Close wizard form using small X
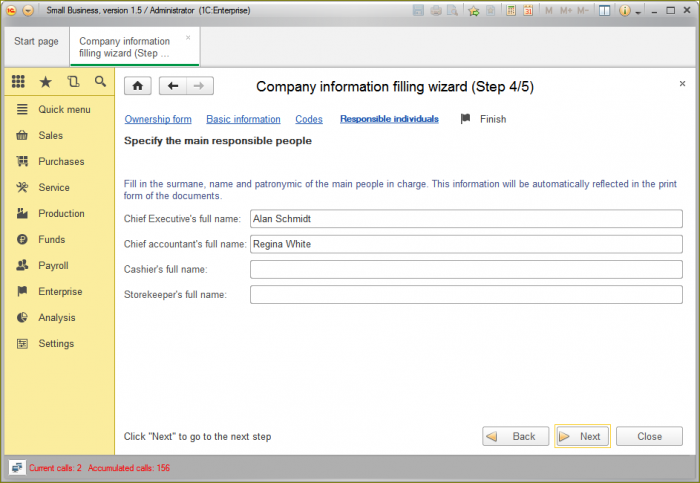The width and height of the screenshot is (700, 483). pyautogui.click(x=682, y=83)
